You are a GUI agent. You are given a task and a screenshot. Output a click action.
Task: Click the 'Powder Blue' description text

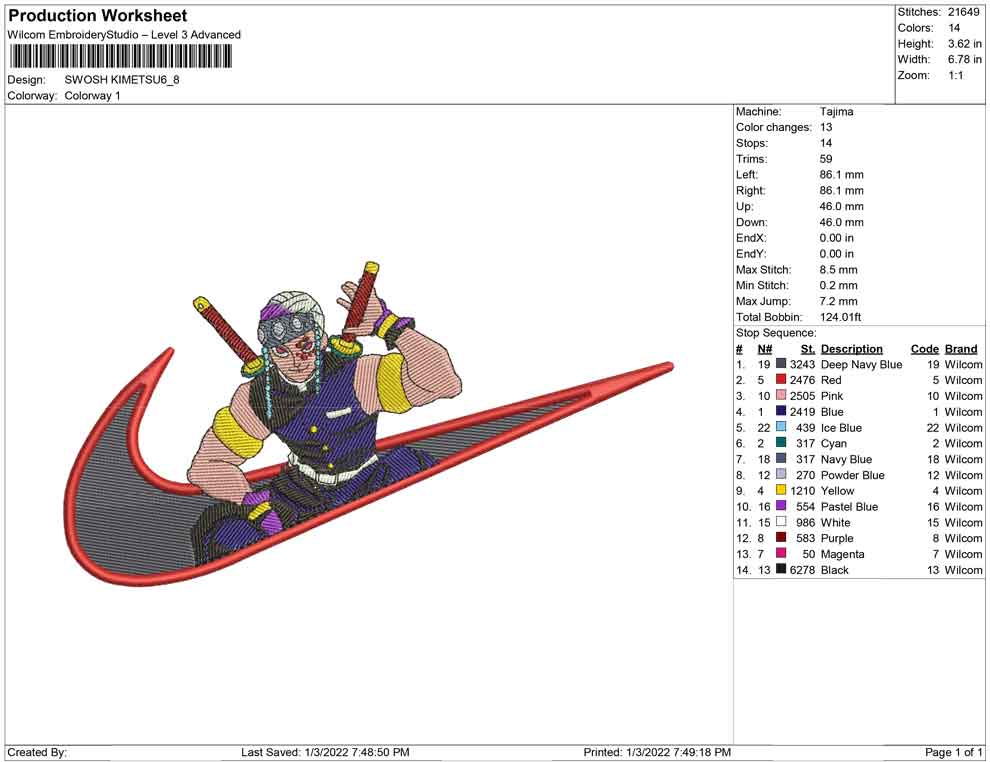point(852,475)
